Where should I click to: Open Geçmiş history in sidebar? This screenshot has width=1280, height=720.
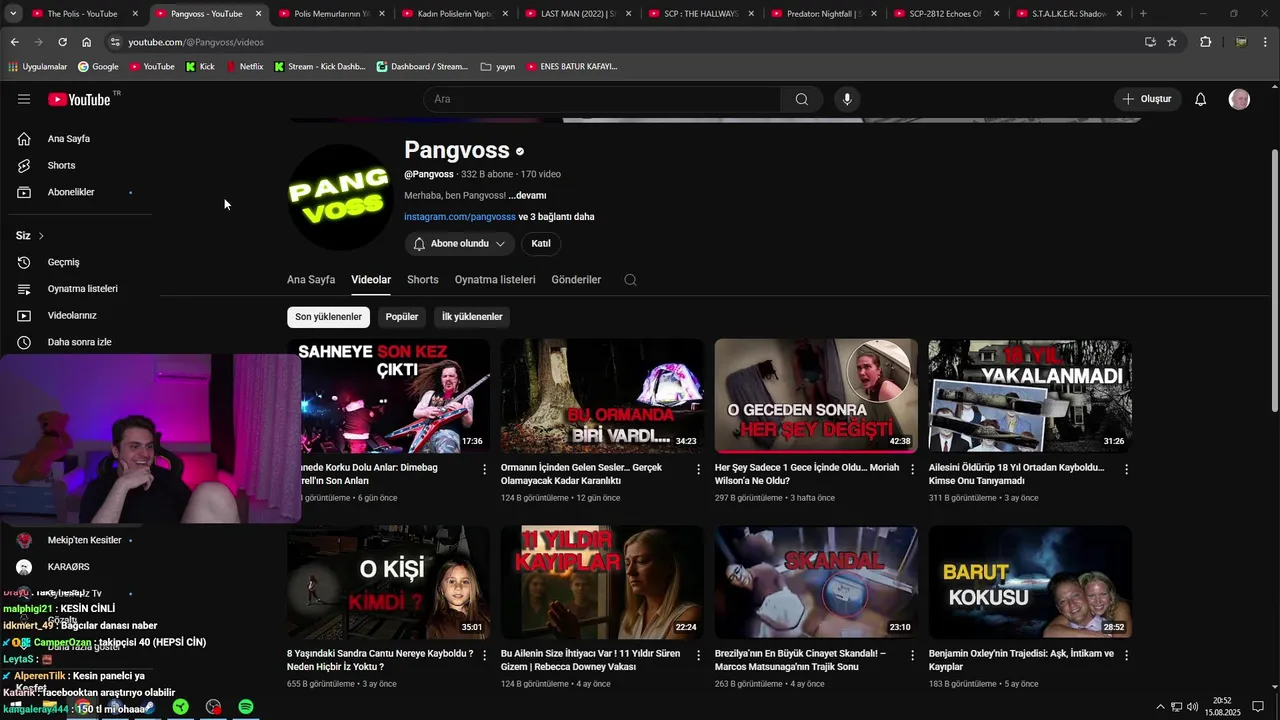click(63, 262)
